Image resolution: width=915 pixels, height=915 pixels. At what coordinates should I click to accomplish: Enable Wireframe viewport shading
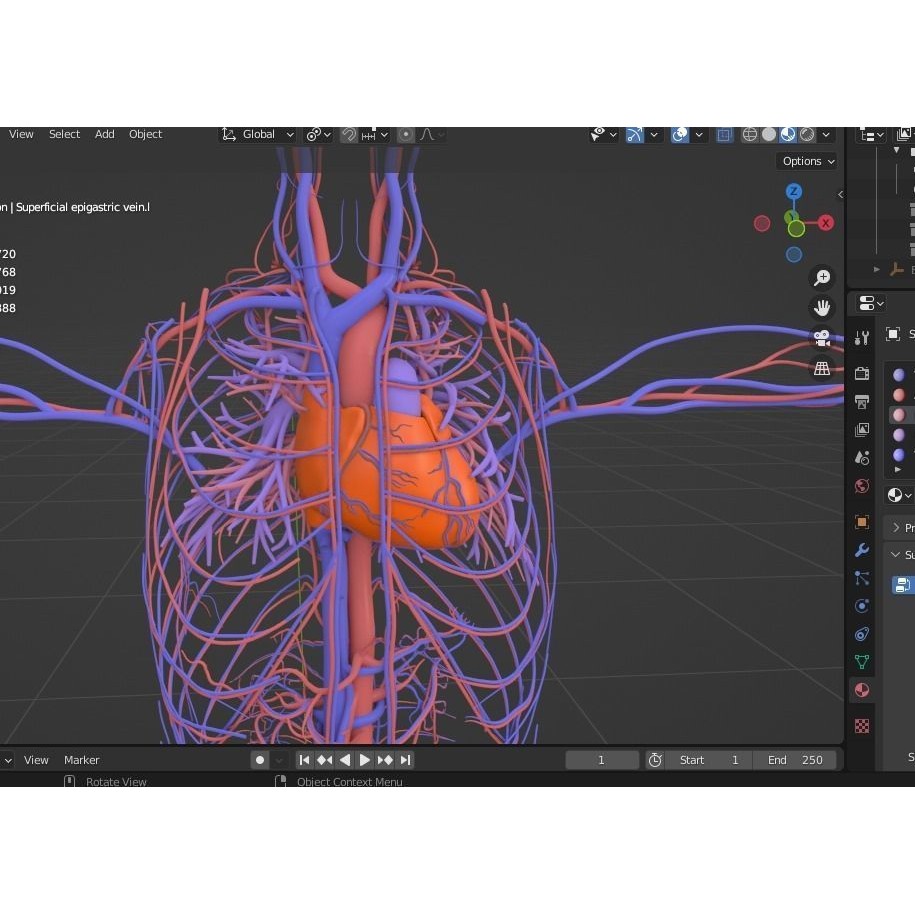[x=749, y=134]
